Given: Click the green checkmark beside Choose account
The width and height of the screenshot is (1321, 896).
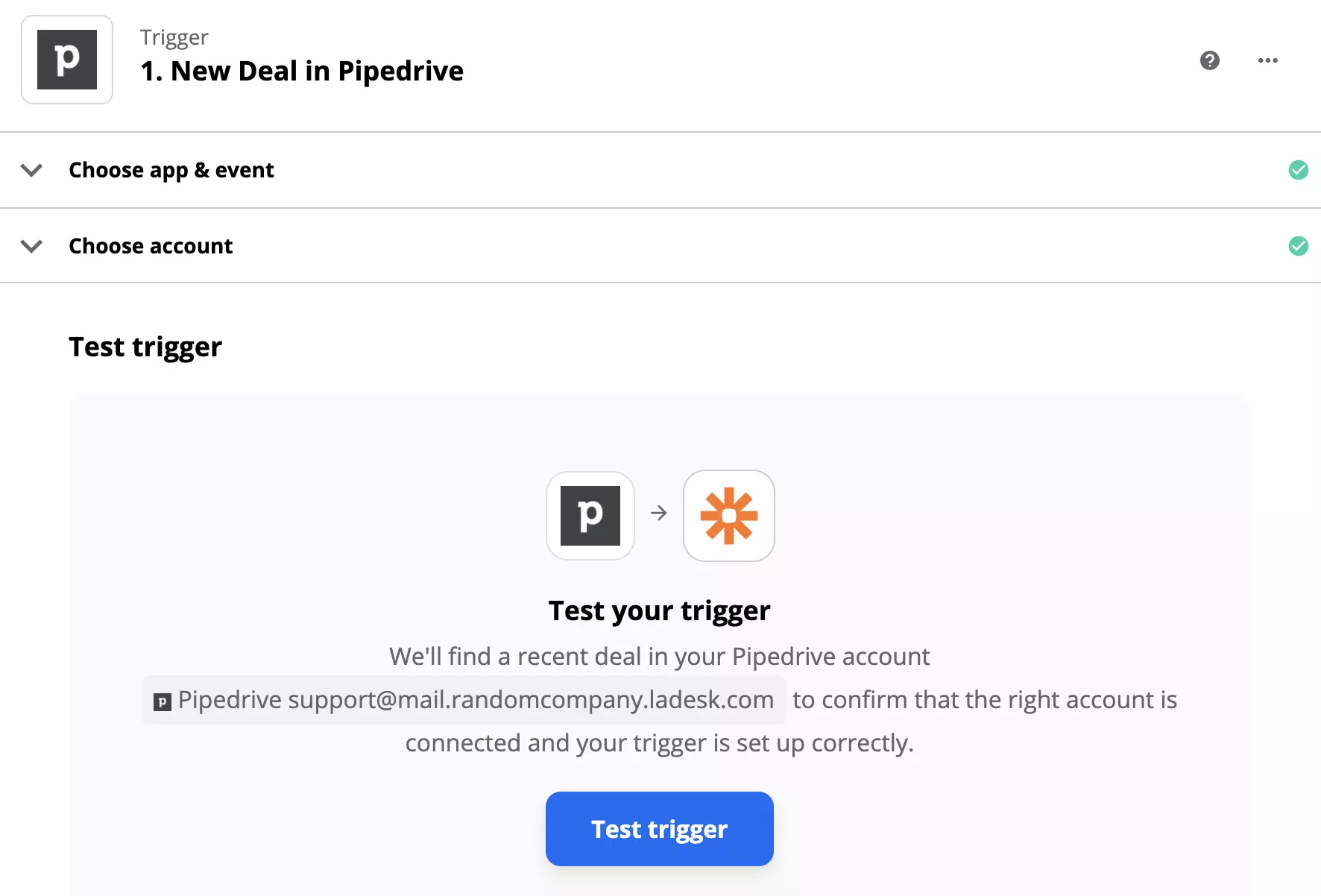Looking at the screenshot, I should tap(1299, 246).
